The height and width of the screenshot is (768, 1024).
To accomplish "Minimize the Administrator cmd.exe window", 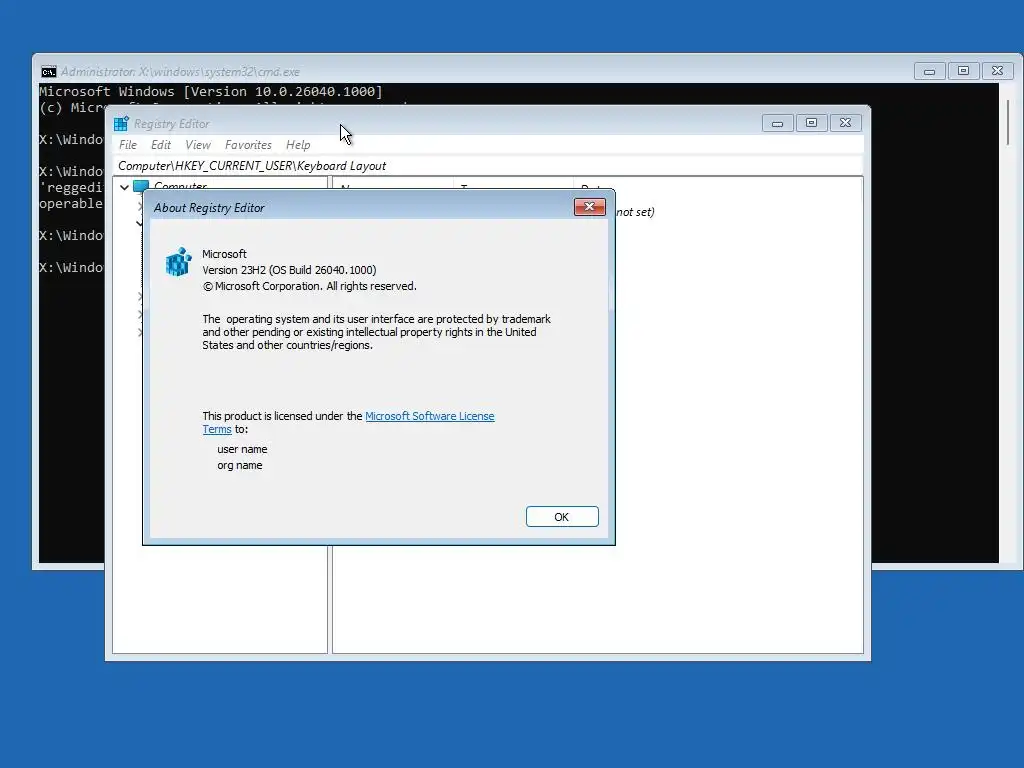I will [x=929, y=71].
